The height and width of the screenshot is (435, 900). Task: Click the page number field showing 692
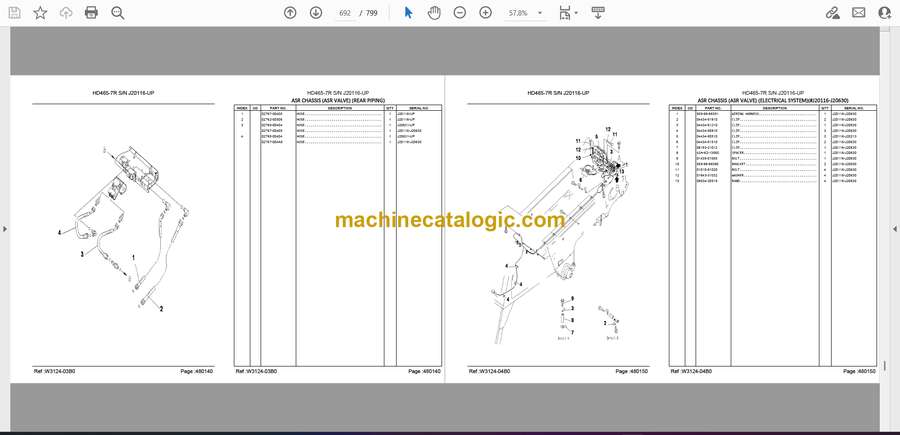pyautogui.click(x=345, y=13)
